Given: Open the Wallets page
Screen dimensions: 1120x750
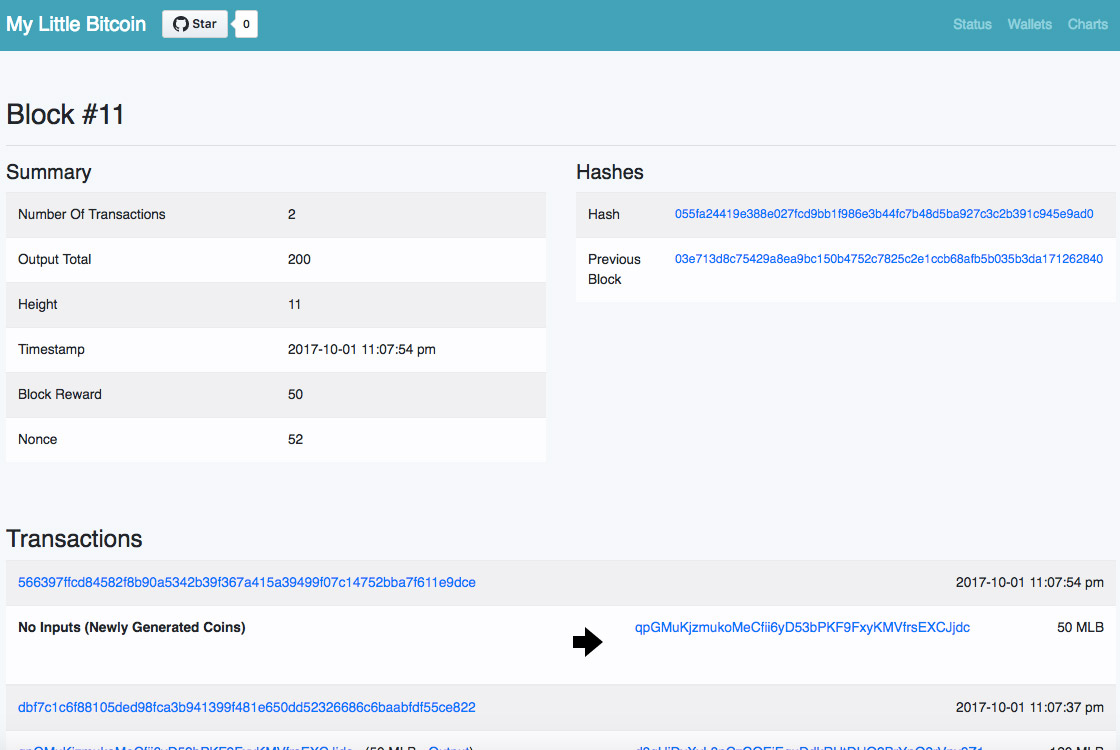Looking at the screenshot, I should [x=1029, y=24].
